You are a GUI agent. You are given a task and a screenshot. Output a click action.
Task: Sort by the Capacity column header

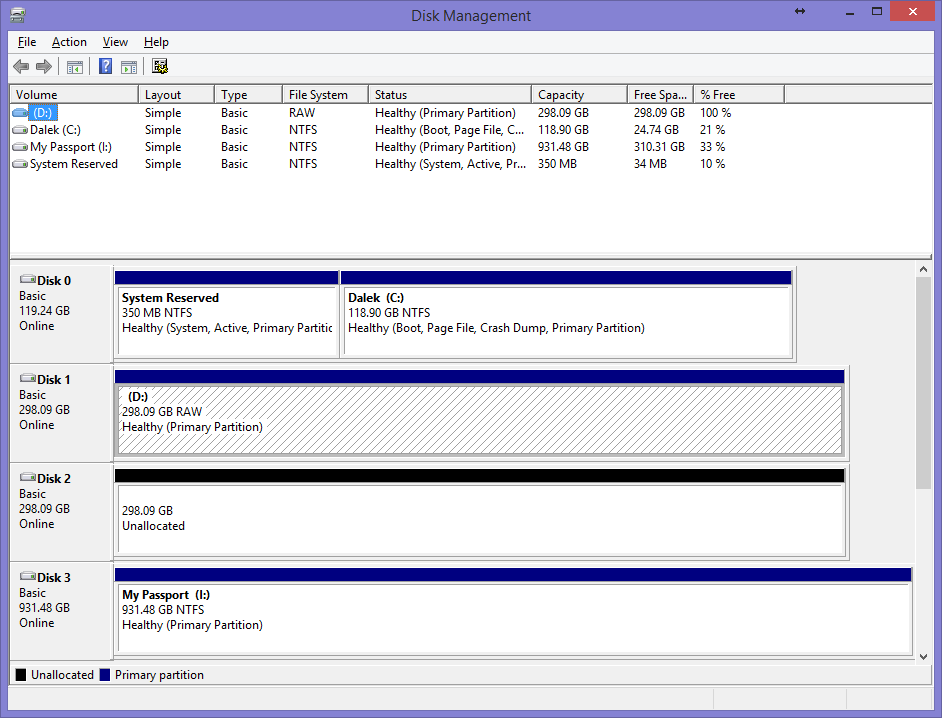point(580,95)
